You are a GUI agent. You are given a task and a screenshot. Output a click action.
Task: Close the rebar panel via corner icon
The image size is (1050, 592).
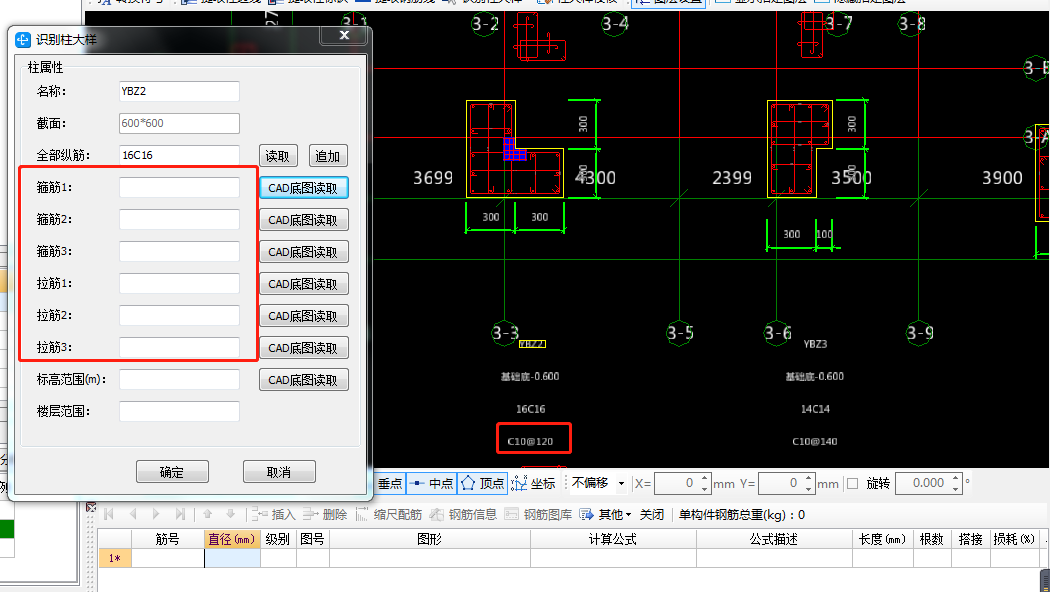tap(92, 507)
